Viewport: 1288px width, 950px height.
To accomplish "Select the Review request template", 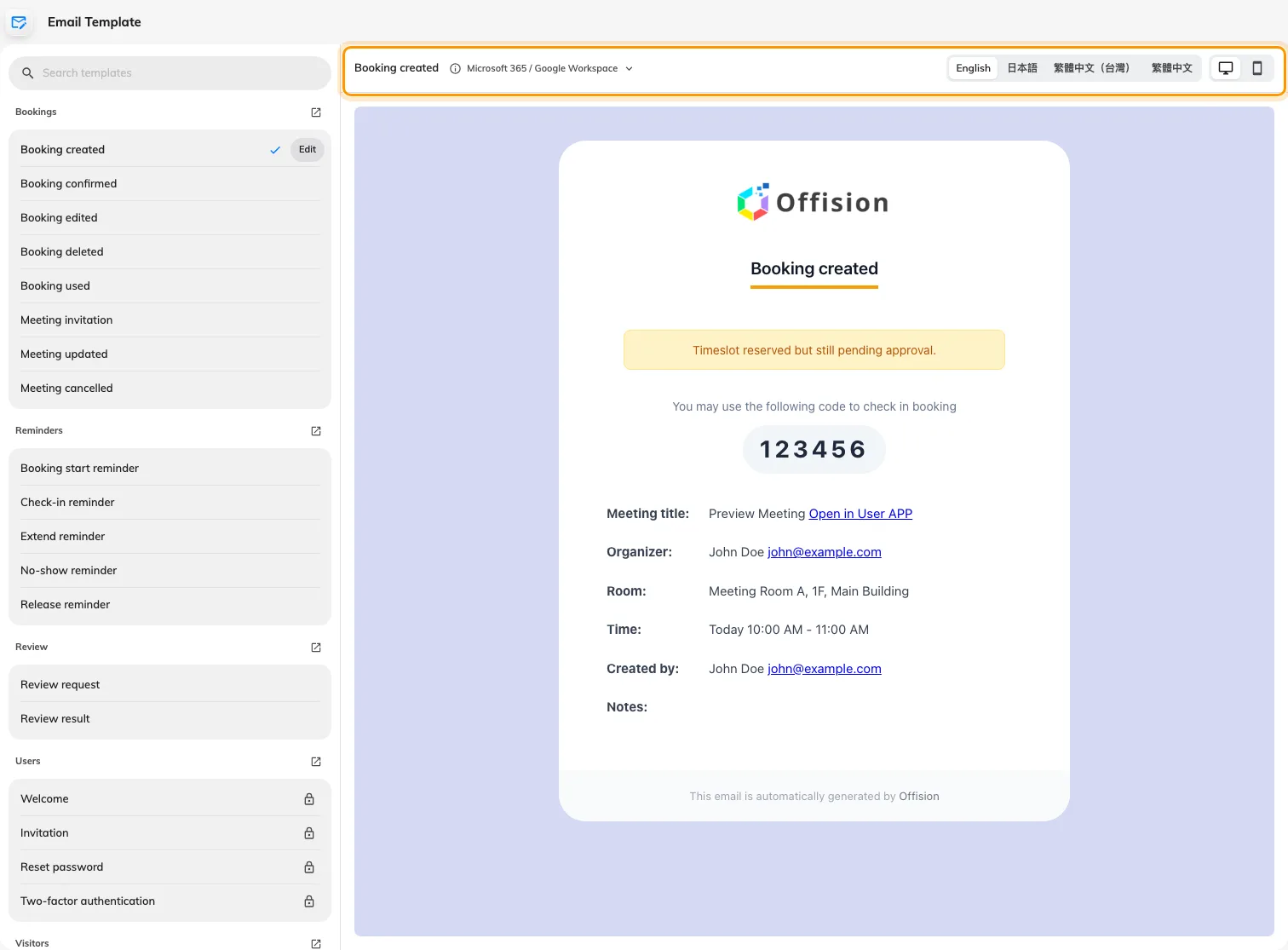I will (170, 685).
